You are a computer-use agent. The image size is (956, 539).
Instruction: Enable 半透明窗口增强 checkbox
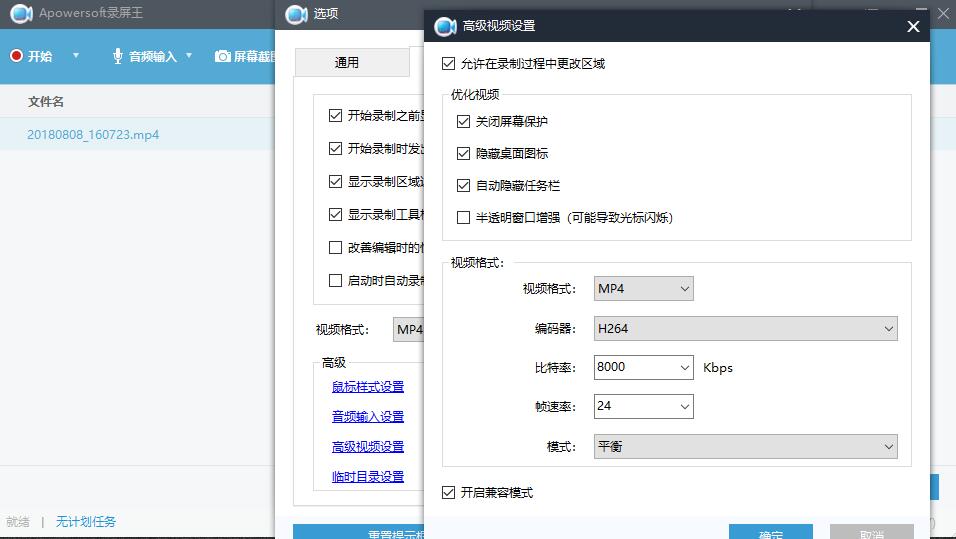click(463, 217)
